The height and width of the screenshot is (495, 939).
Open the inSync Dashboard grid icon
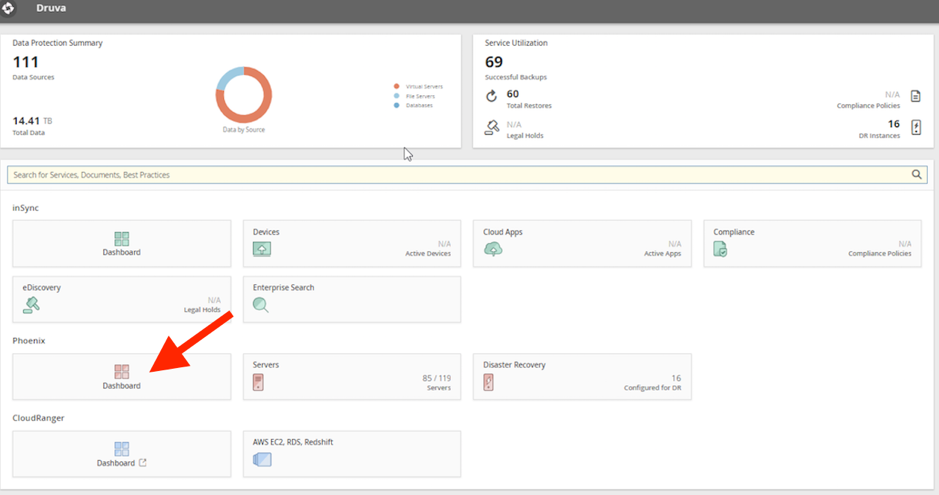tap(122, 239)
